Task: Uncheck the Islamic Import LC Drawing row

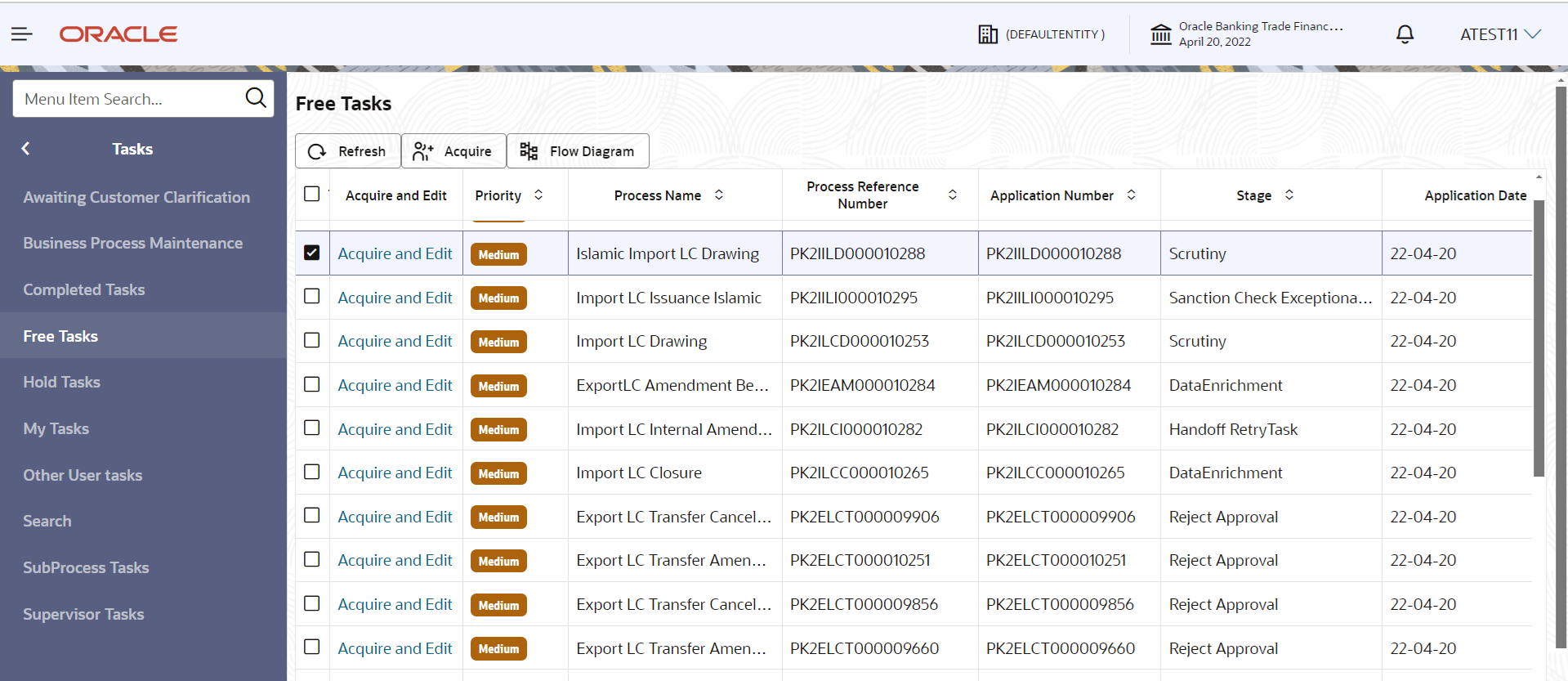Action: point(311,253)
